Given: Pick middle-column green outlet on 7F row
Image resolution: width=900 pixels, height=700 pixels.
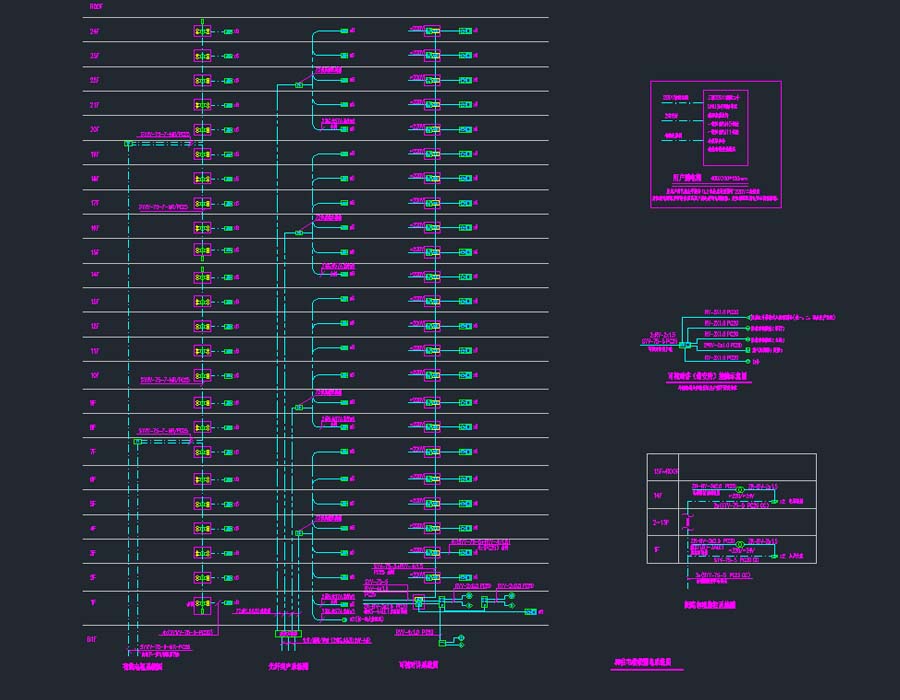Looking at the screenshot, I should click(x=344, y=452).
